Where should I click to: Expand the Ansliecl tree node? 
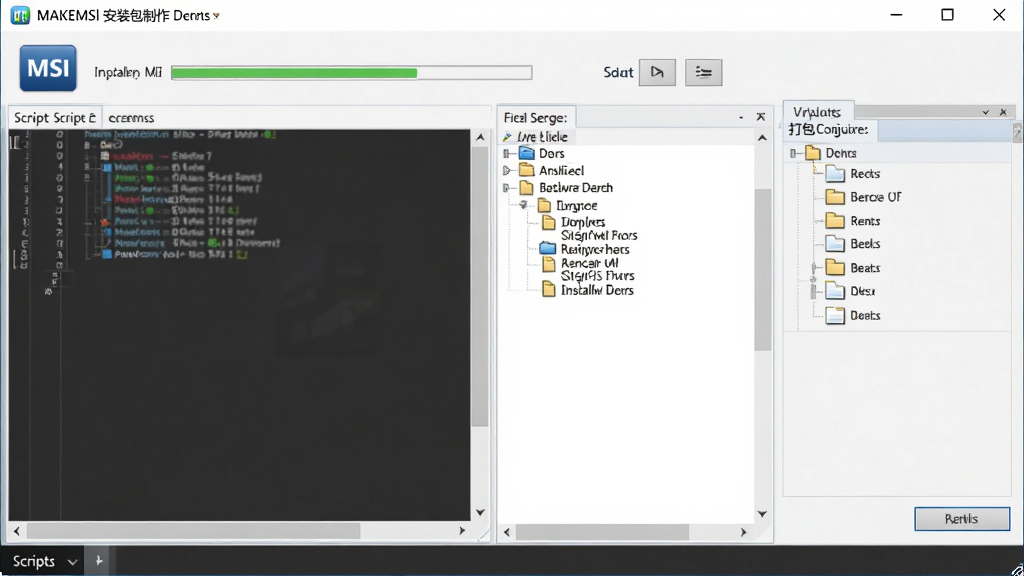tap(507, 170)
